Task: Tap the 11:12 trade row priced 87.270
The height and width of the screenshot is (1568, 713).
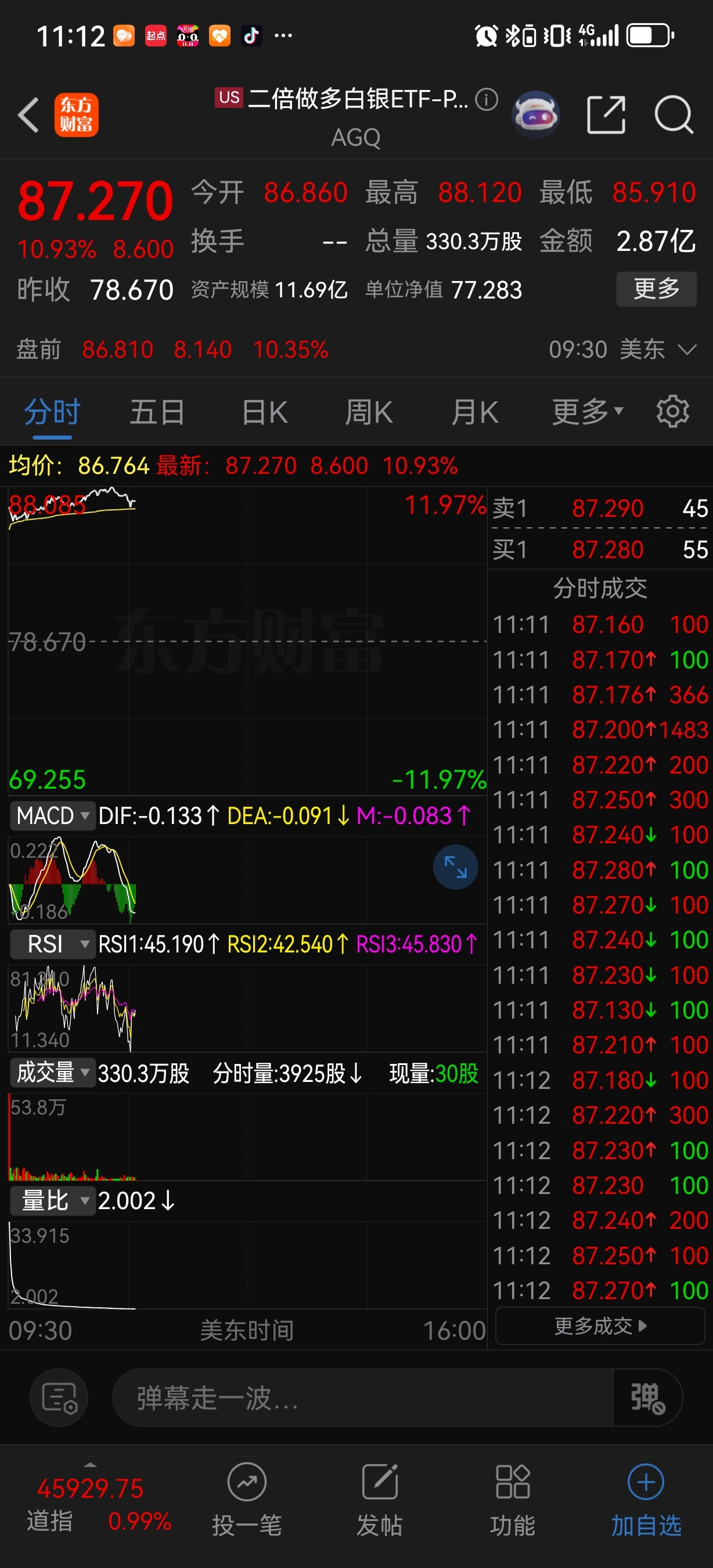Action: 600,1290
